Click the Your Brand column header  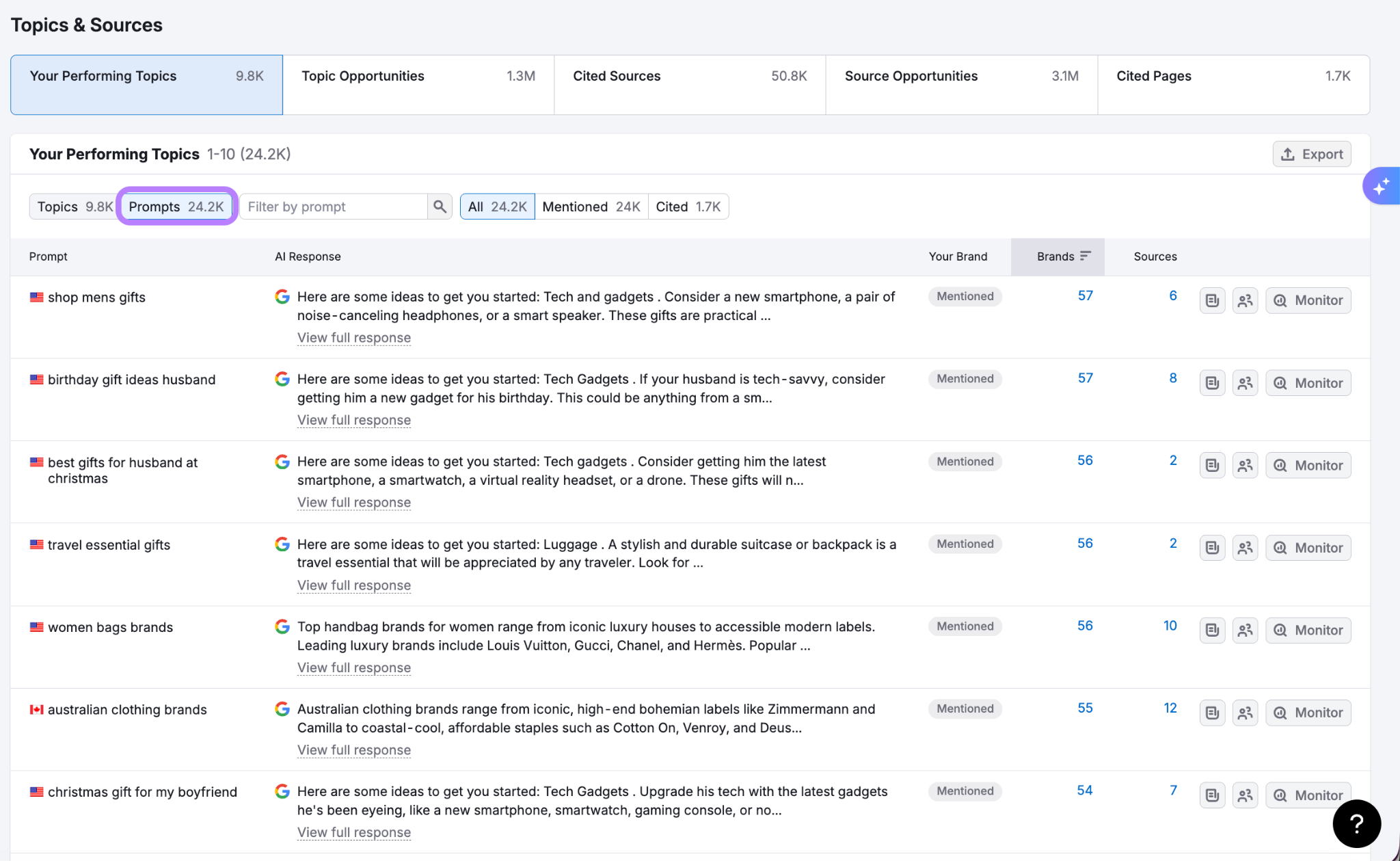pyautogui.click(x=958, y=256)
